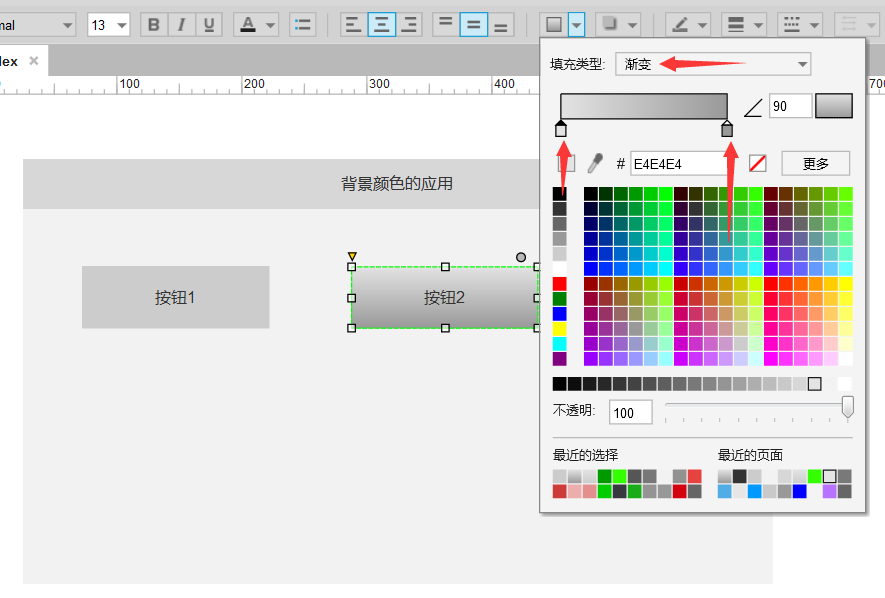
Task: Select red in left color column
Action: click(x=559, y=284)
